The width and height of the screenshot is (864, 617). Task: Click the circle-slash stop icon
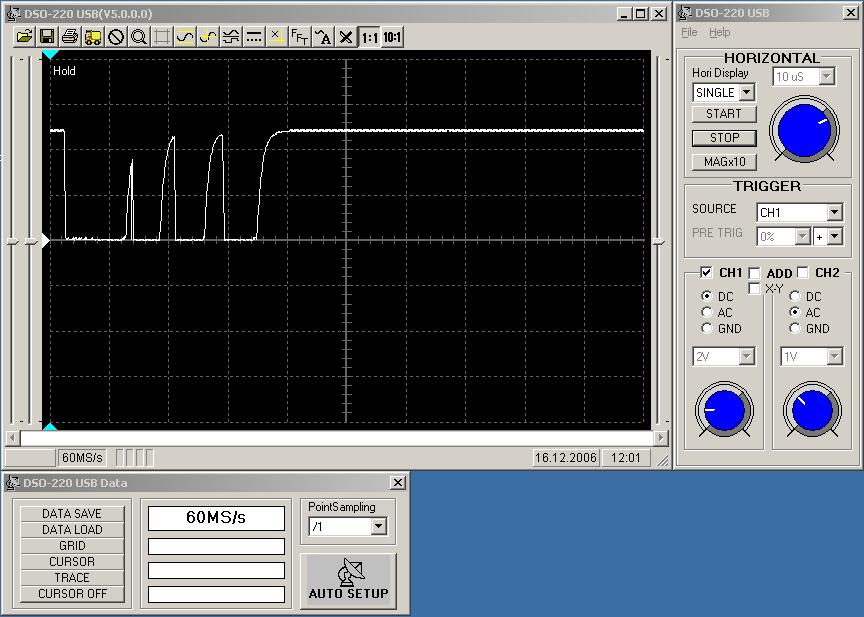click(x=116, y=37)
